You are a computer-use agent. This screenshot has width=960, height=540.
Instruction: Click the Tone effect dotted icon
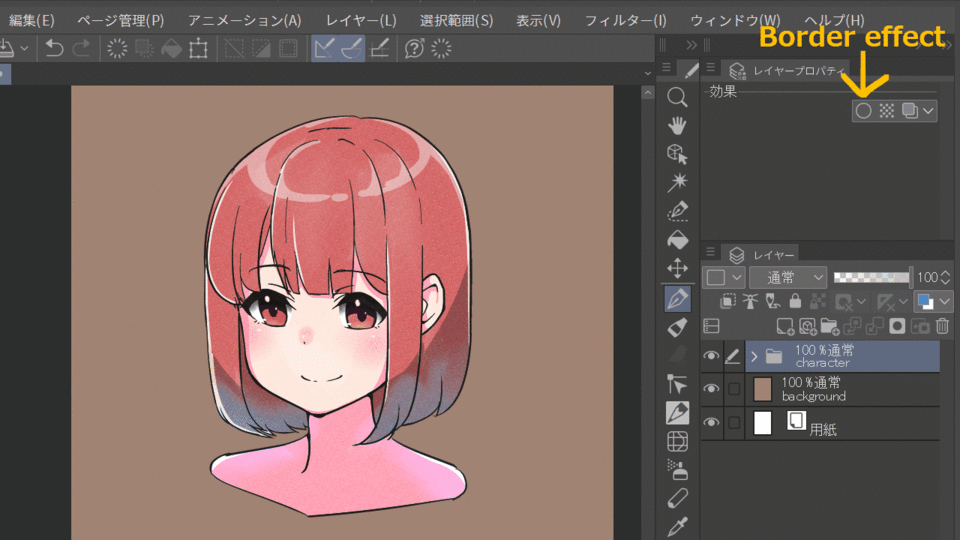(886, 111)
